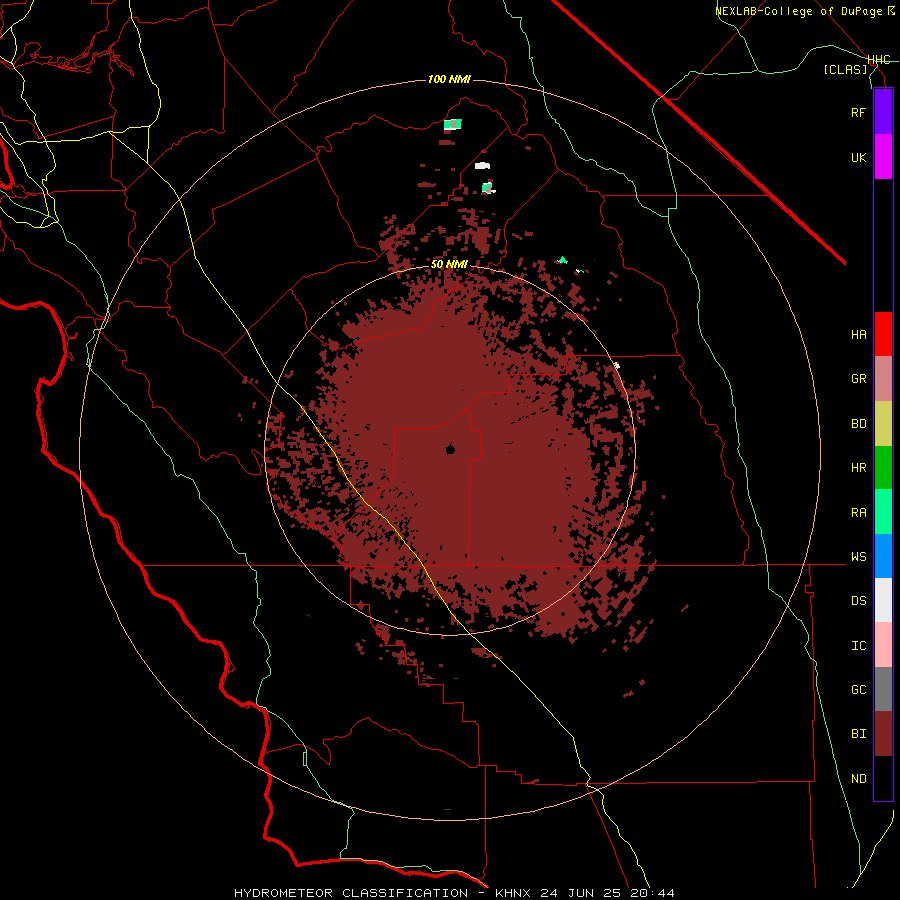Click the GR legend label
The height and width of the screenshot is (900, 900).
858,379
